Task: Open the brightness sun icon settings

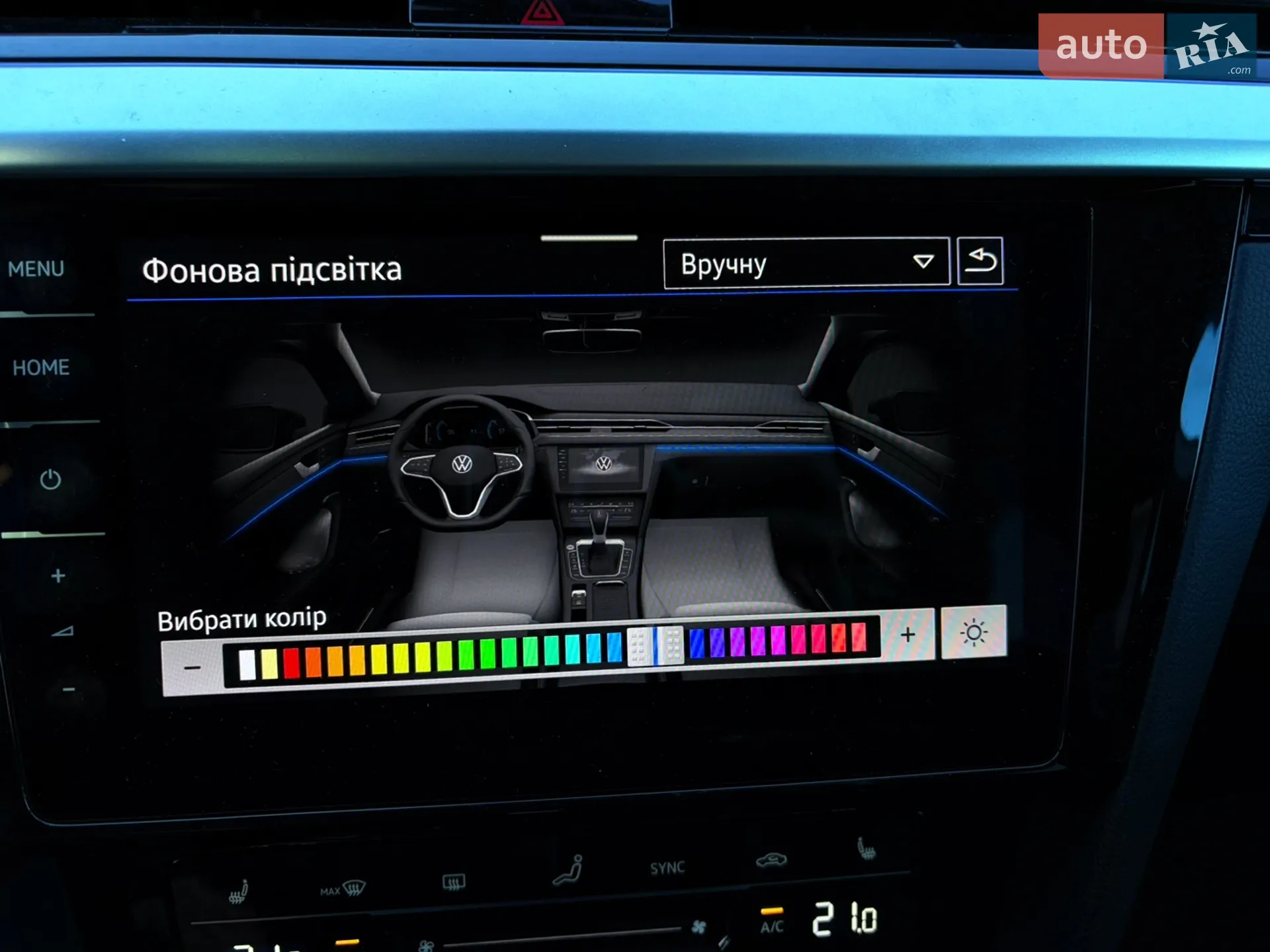Action: [974, 633]
